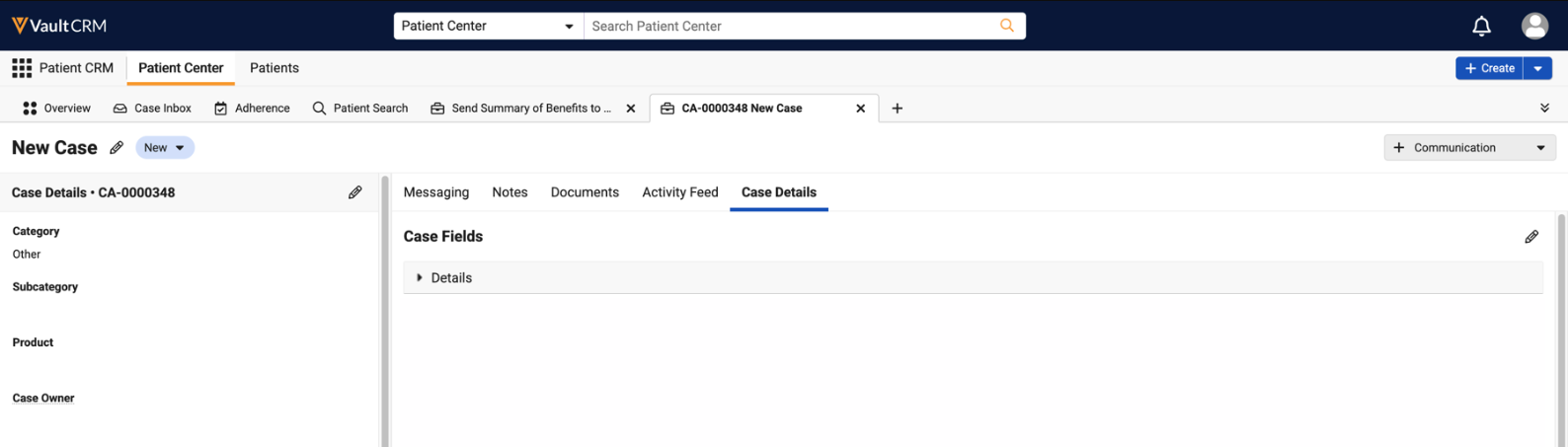
Task: Open the notifications bell
Action: pos(1481,27)
